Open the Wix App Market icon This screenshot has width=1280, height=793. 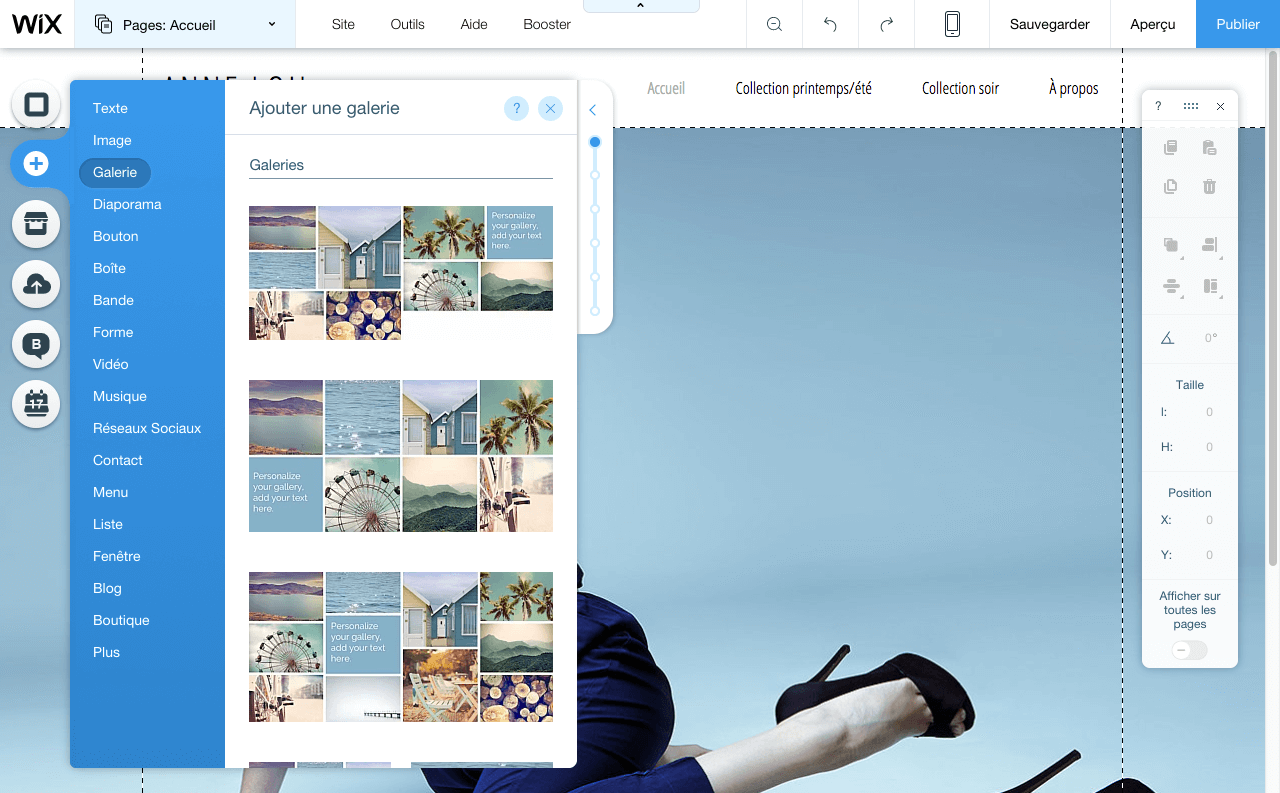pos(36,224)
